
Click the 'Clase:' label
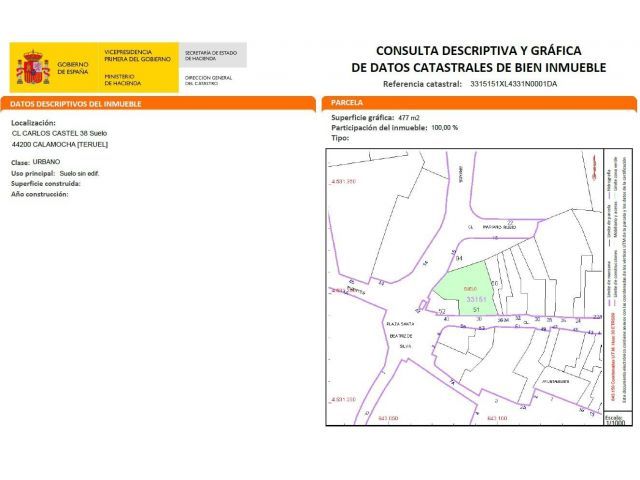pos(20,162)
